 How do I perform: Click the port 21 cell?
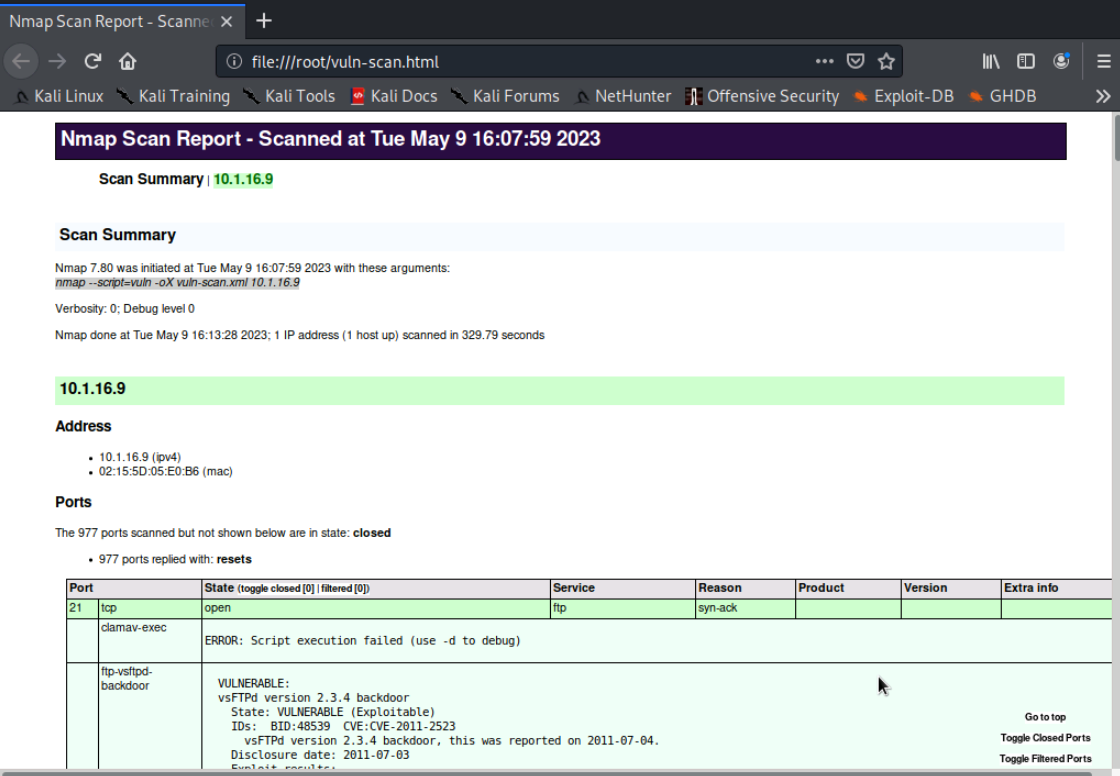pyautogui.click(x=82, y=608)
